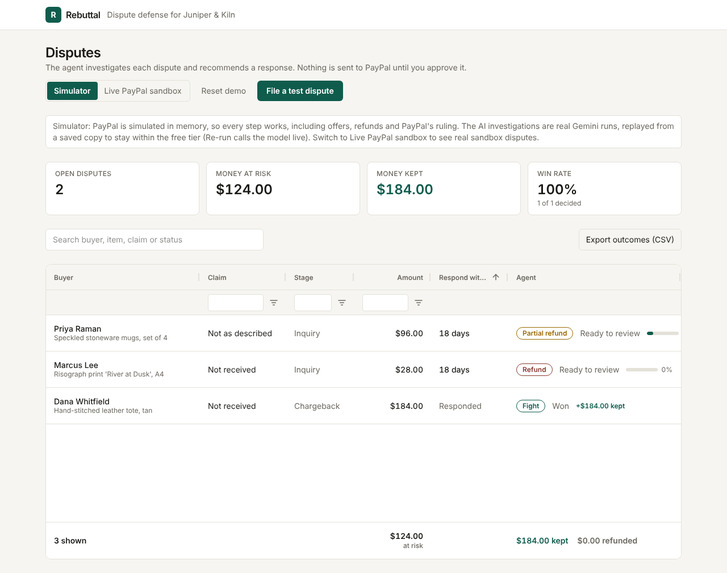Click Ready to review in Priya's row
727x573 pixels.
(x=610, y=333)
